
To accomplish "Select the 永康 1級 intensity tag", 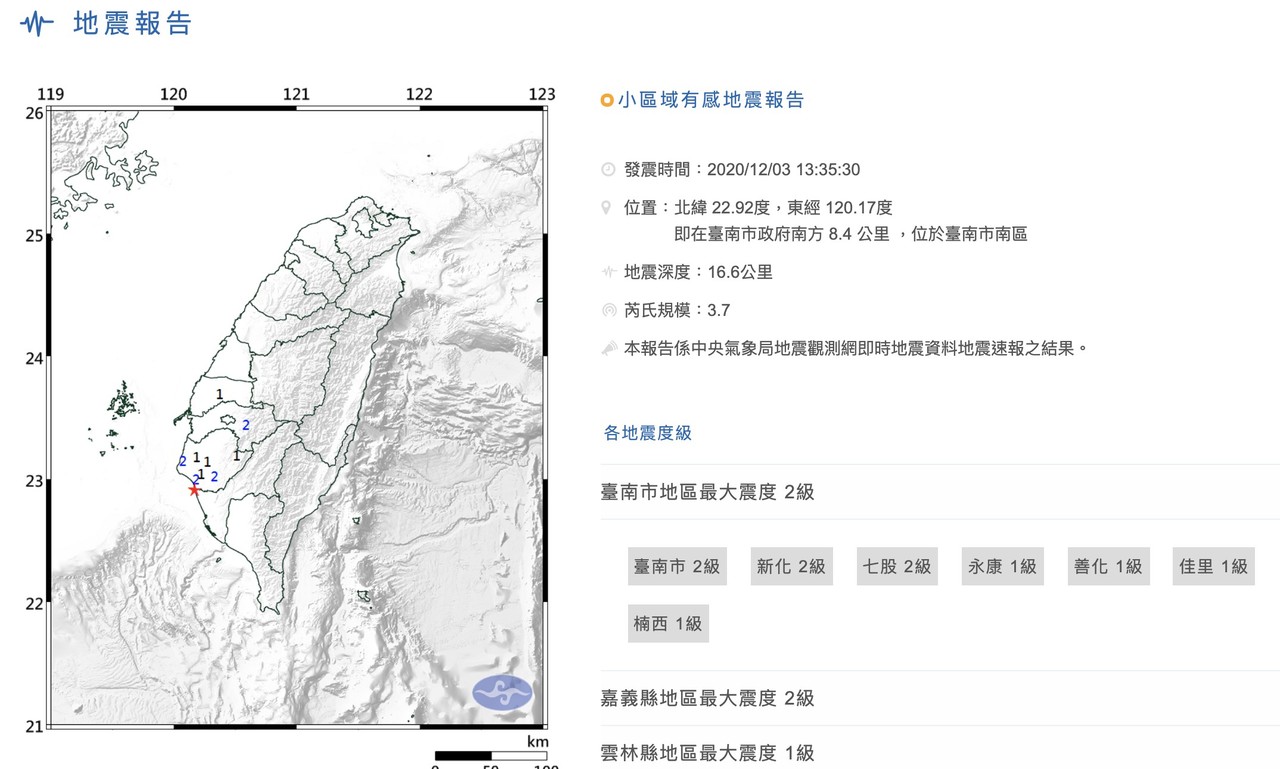I will [1002, 566].
